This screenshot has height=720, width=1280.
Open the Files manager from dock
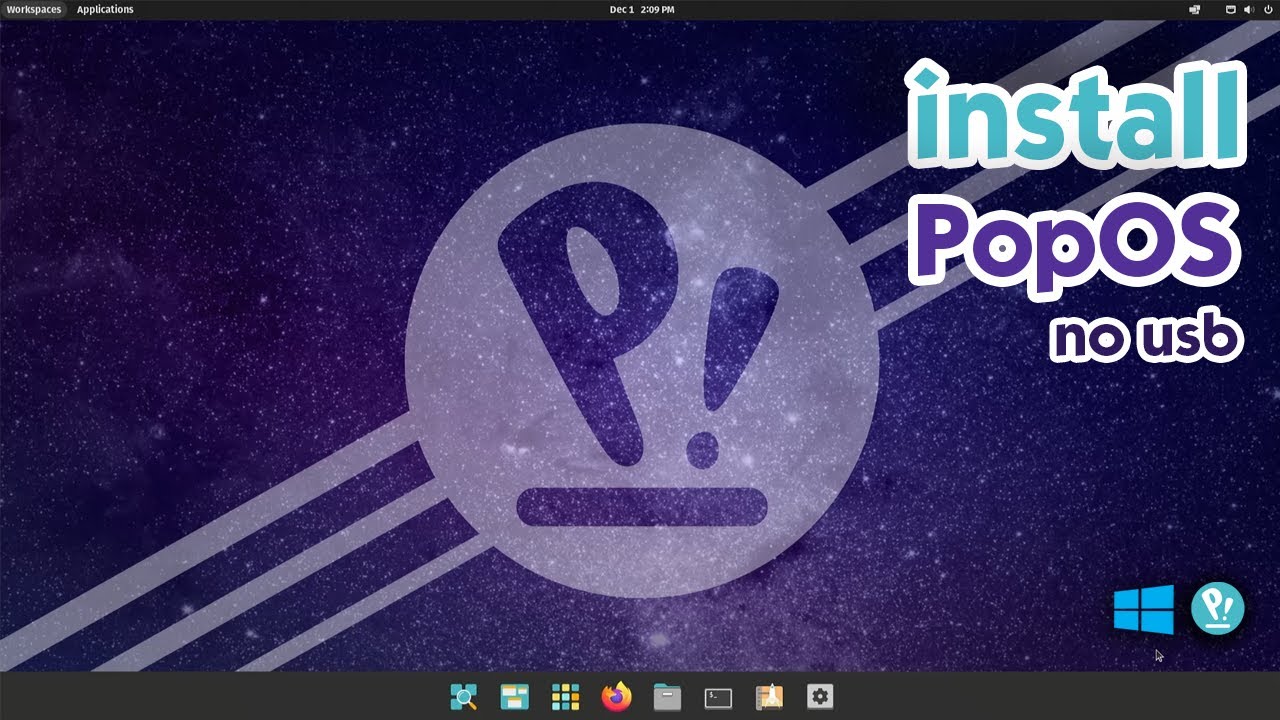coord(667,697)
